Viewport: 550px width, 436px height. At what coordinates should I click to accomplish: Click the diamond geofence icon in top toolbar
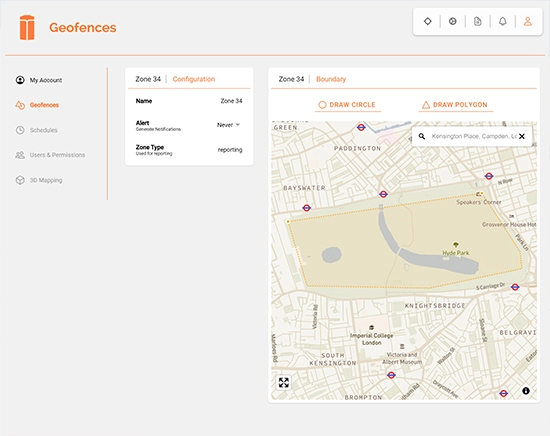pyautogui.click(x=428, y=21)
